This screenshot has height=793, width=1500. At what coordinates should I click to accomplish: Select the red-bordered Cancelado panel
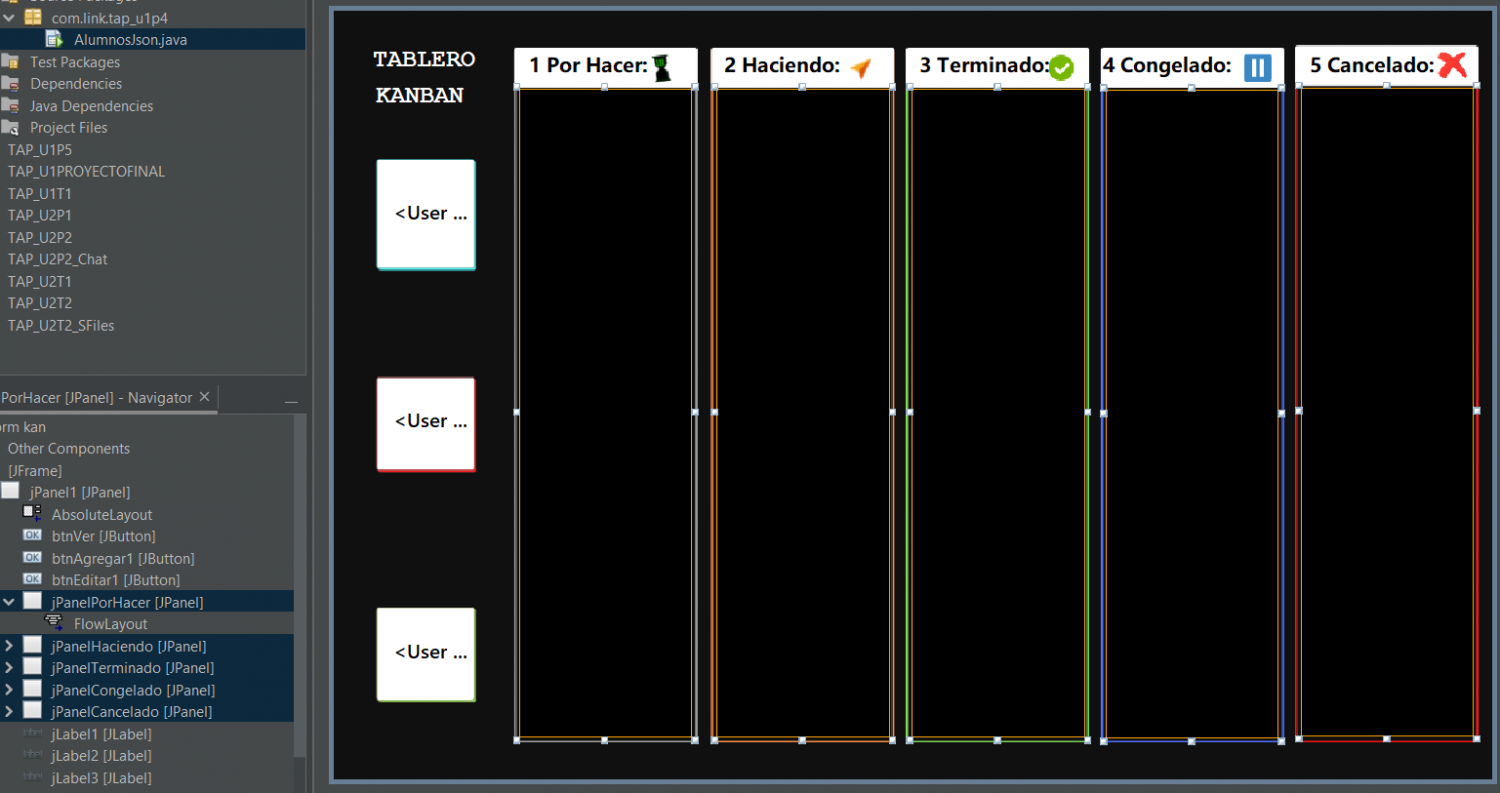pyautogui.click(x=1387, y=412)
